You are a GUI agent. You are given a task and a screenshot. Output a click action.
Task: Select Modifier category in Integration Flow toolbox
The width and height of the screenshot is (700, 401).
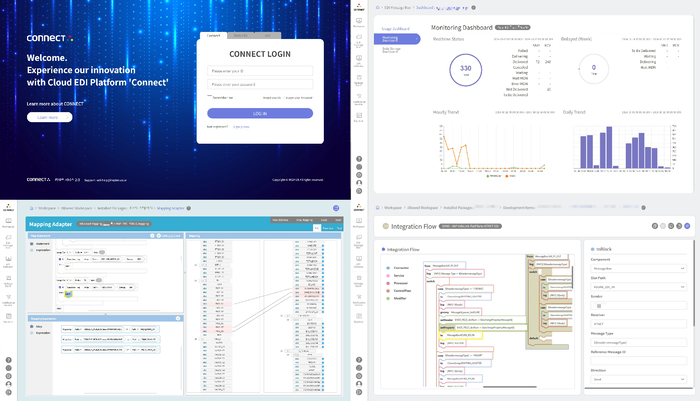coord(397,298)
